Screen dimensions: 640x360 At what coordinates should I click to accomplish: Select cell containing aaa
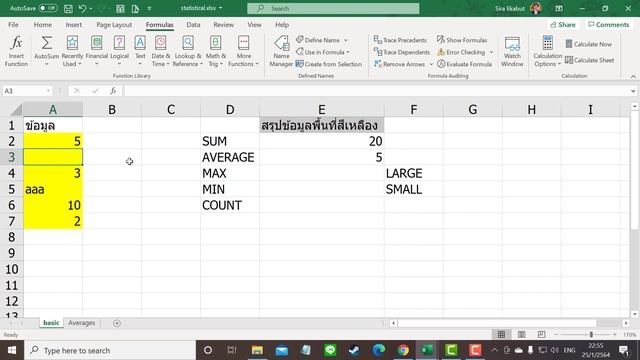pyautogui.click(x=53, y=189)
